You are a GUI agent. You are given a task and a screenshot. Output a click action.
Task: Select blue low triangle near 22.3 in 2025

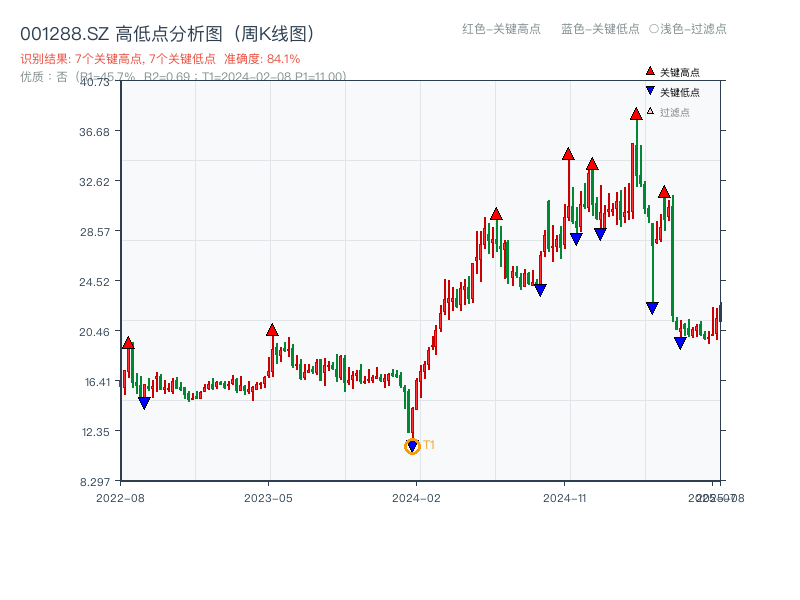click(652, 308)
